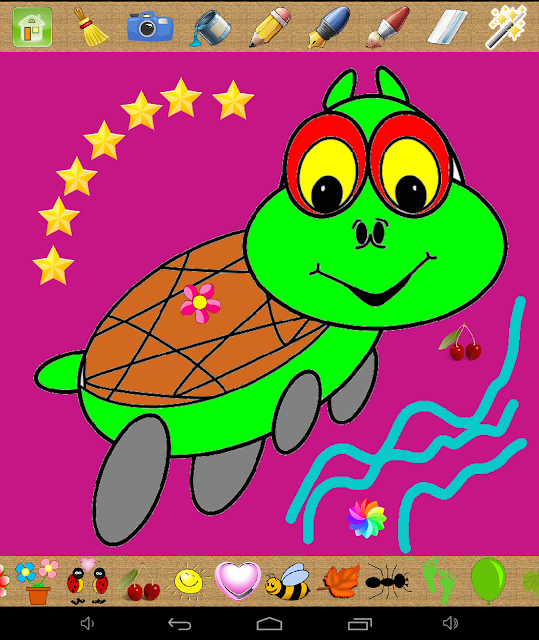Select the red paintbrush tool
539x640 pixels.
tap(388, 27)
